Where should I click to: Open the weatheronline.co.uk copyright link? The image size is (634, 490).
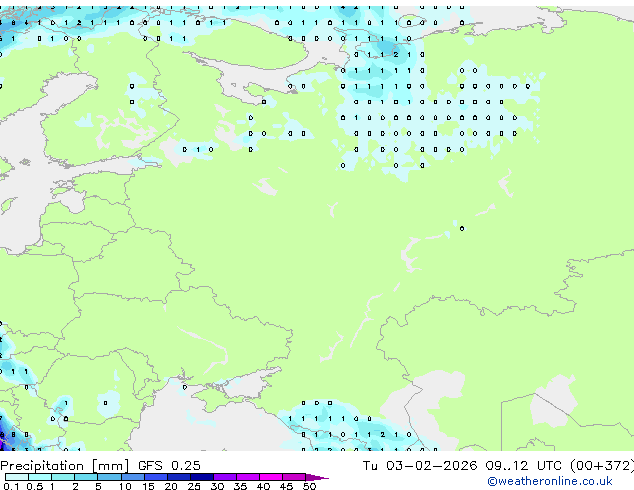(550, 481)
